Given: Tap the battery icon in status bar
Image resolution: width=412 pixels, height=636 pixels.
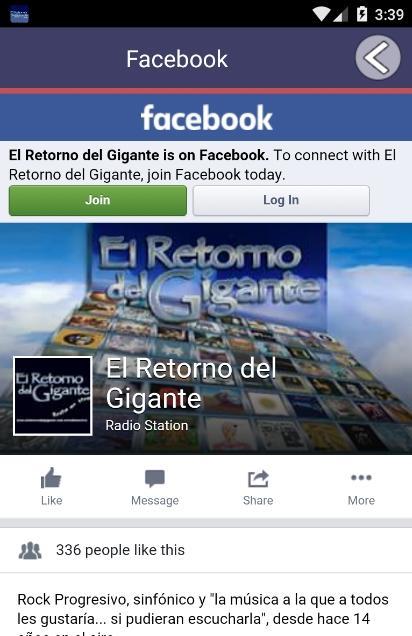Looking at the screenshot, I should click(362, 14).
